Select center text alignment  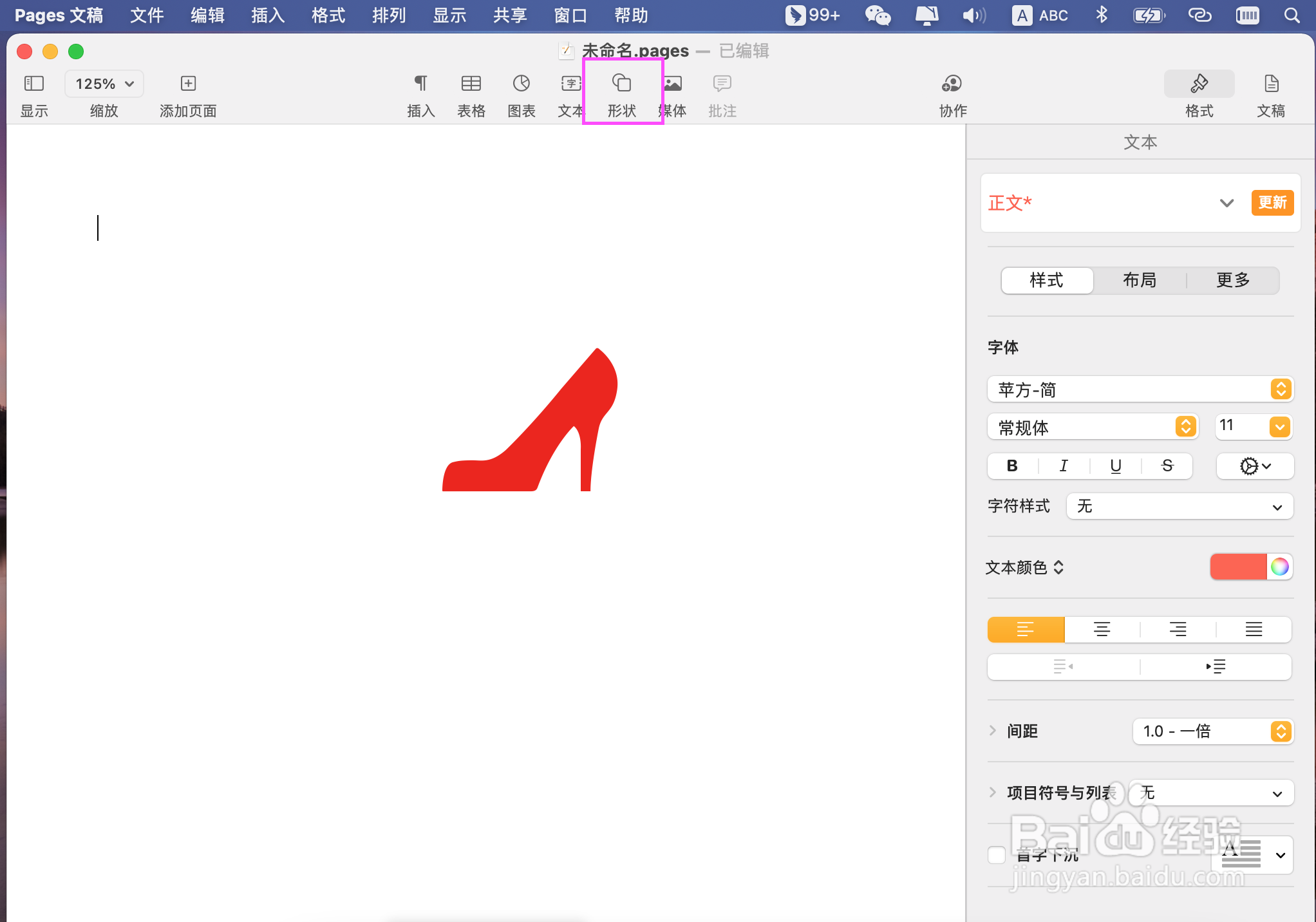pyautogui.click(x=1102, y=629)
